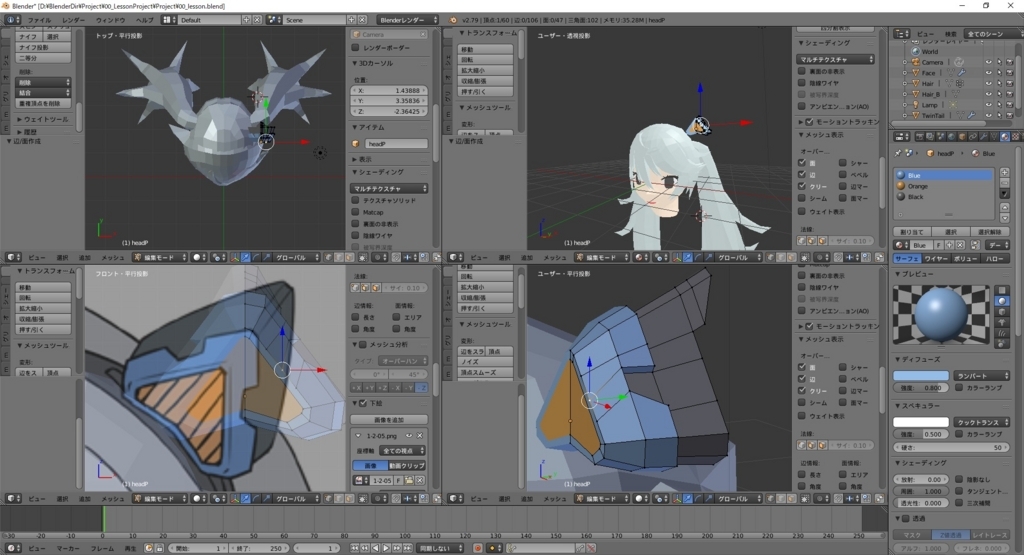Open pivot point menu in Top view header
Screen dimensions: 1024x555
pyautogui.click(x=219, y=257)
